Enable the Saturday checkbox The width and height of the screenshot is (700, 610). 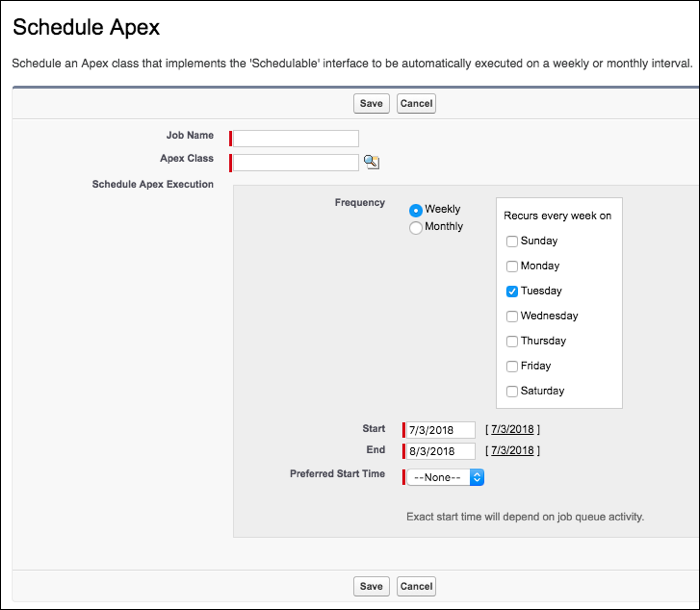pos(512,391)
